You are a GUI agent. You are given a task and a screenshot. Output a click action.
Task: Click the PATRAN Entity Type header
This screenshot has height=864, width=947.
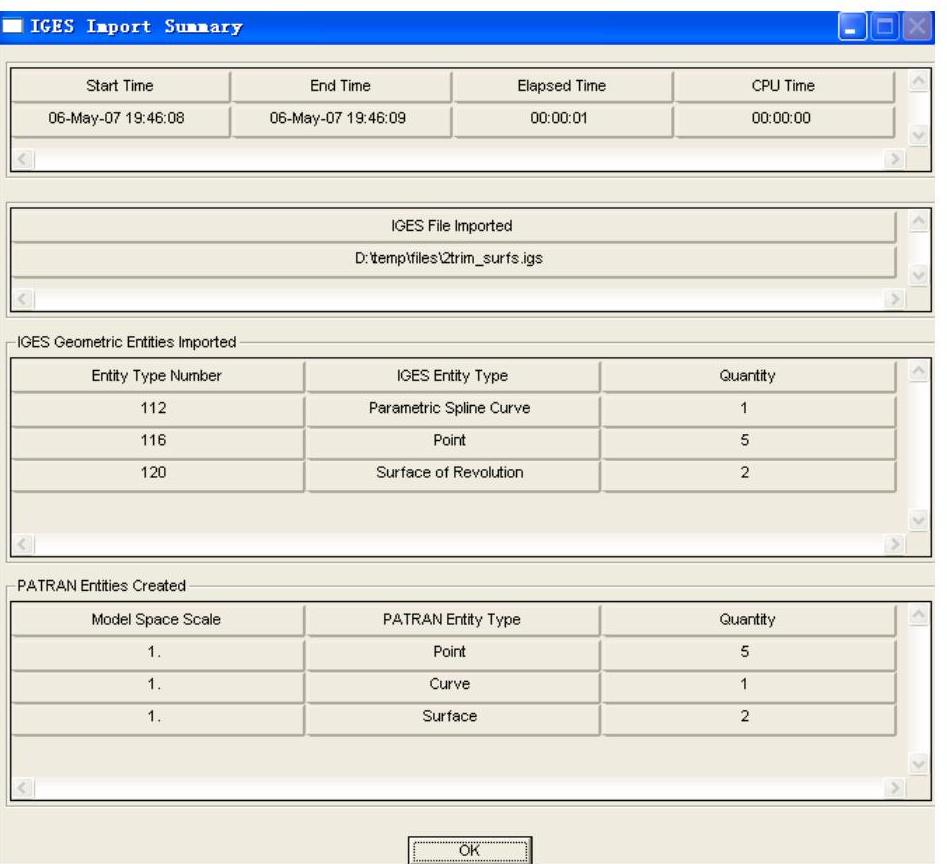point(452,619)
